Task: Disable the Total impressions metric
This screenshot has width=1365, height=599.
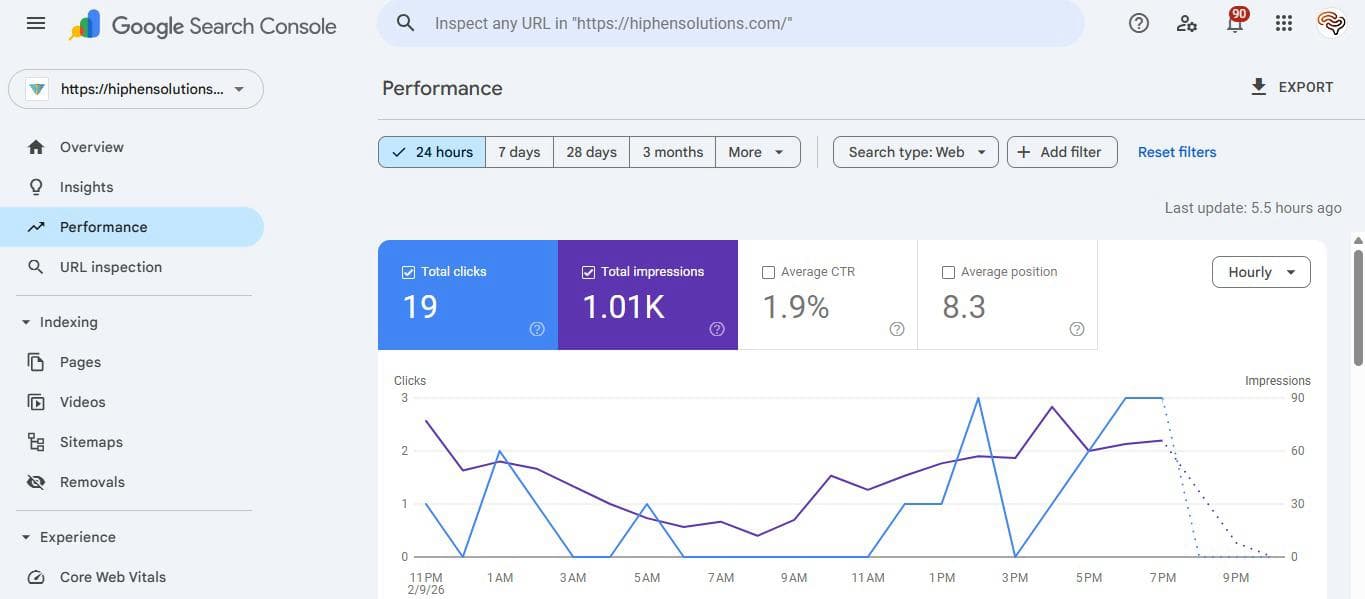Action: tap(588, 271)
